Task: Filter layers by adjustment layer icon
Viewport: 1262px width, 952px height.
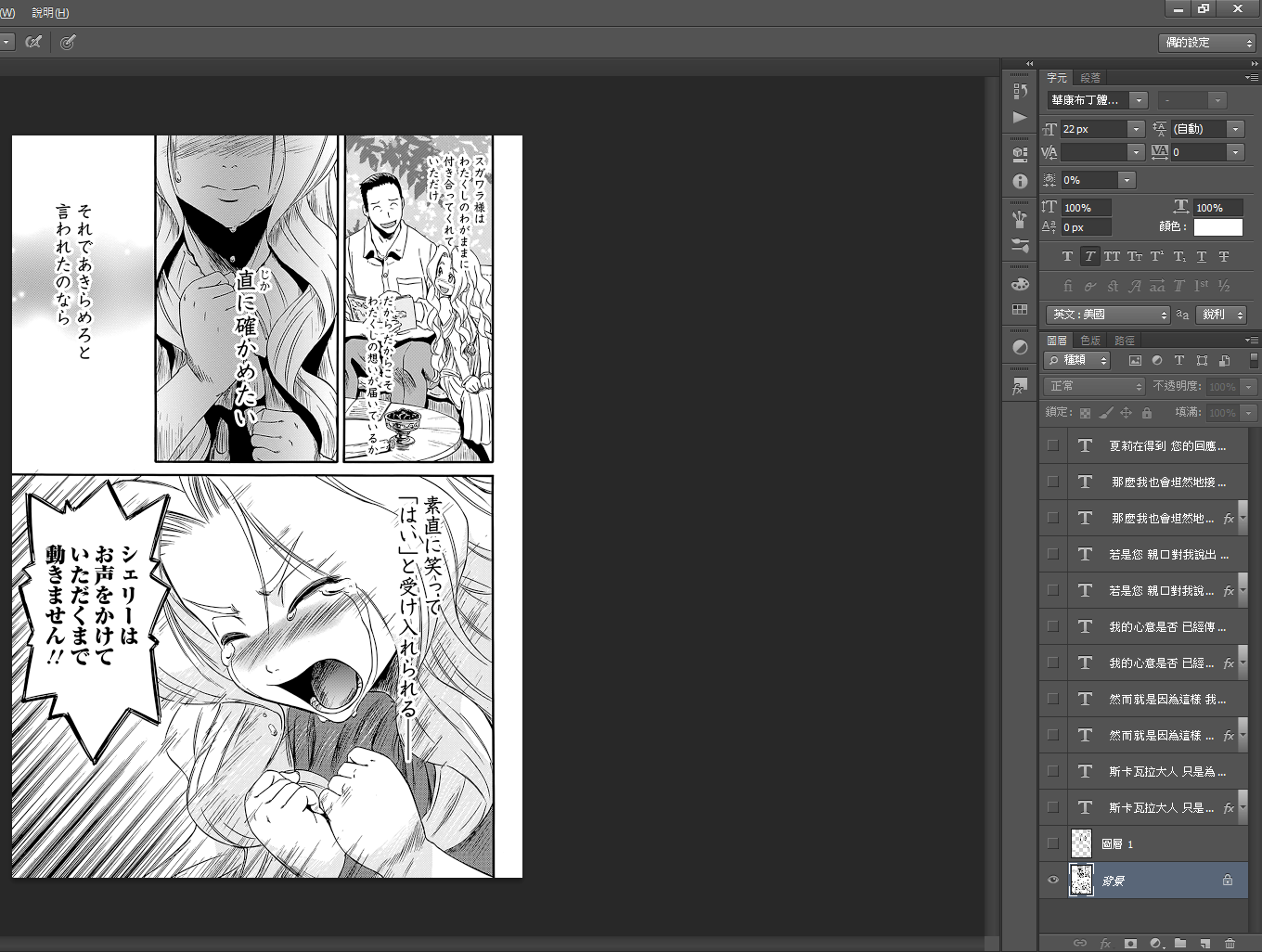Action: (x=1157, y=360)
